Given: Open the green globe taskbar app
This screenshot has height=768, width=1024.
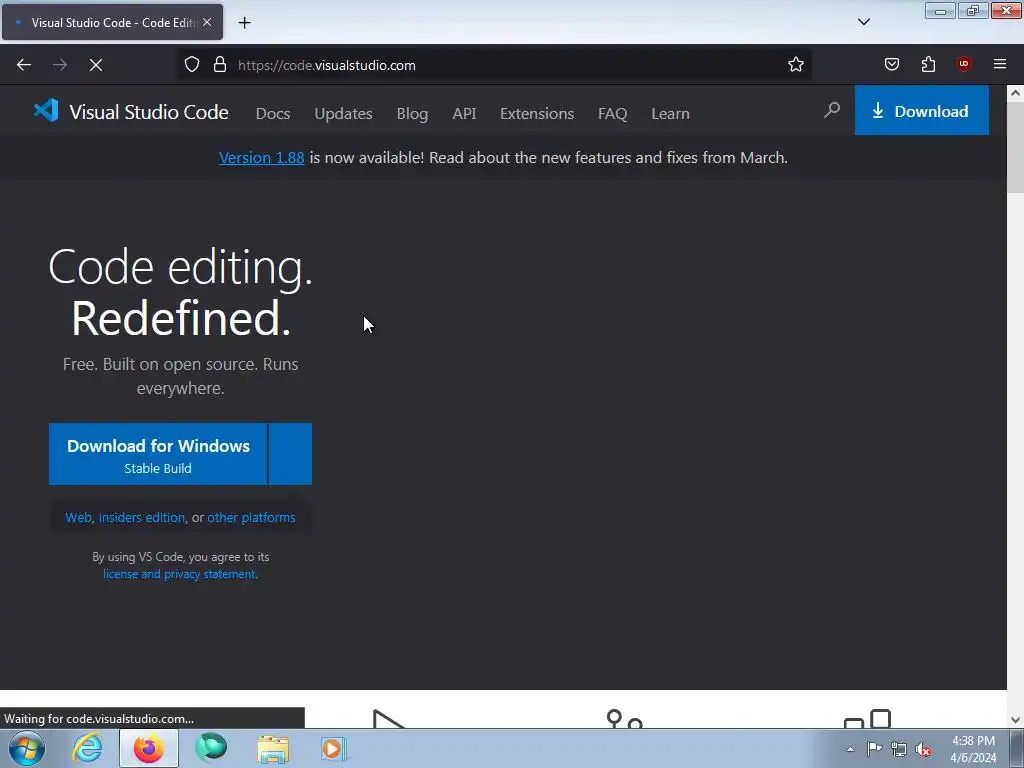Looking at the screenshot, I should pyautogui.click(x=211, y=748).
